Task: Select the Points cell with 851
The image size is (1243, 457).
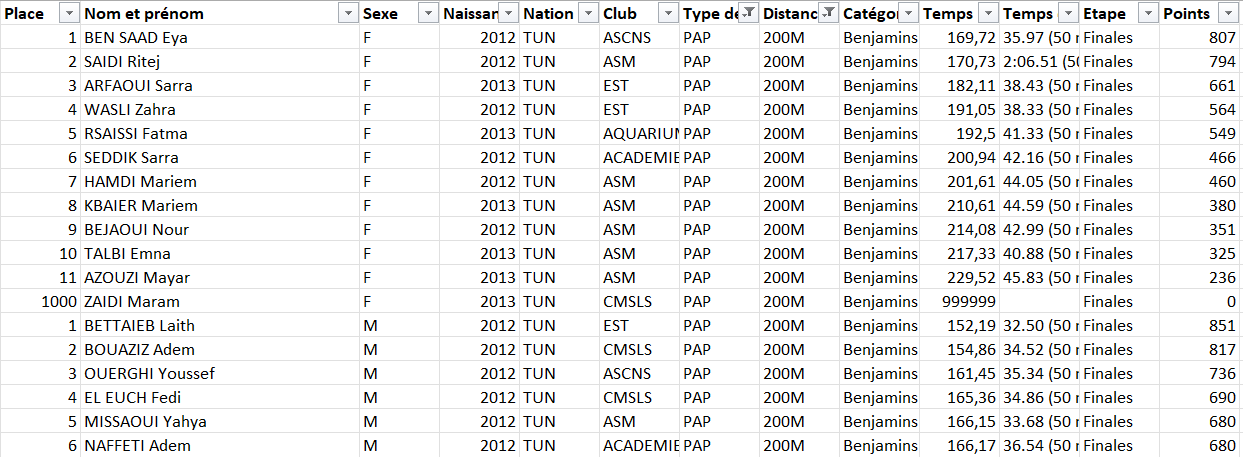Action: click(1200, 325)
